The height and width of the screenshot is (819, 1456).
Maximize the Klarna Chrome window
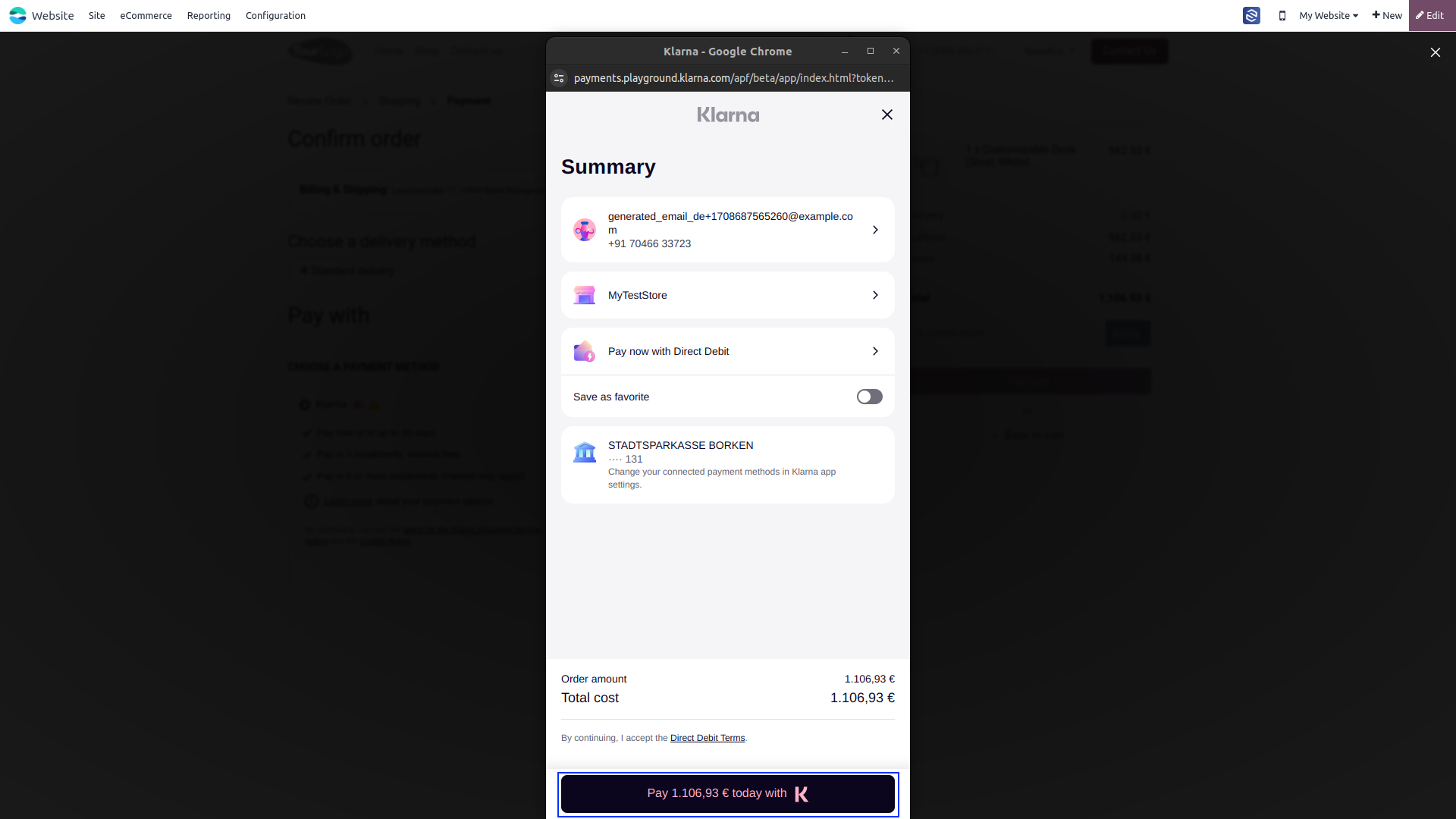(x=871, y=51)
